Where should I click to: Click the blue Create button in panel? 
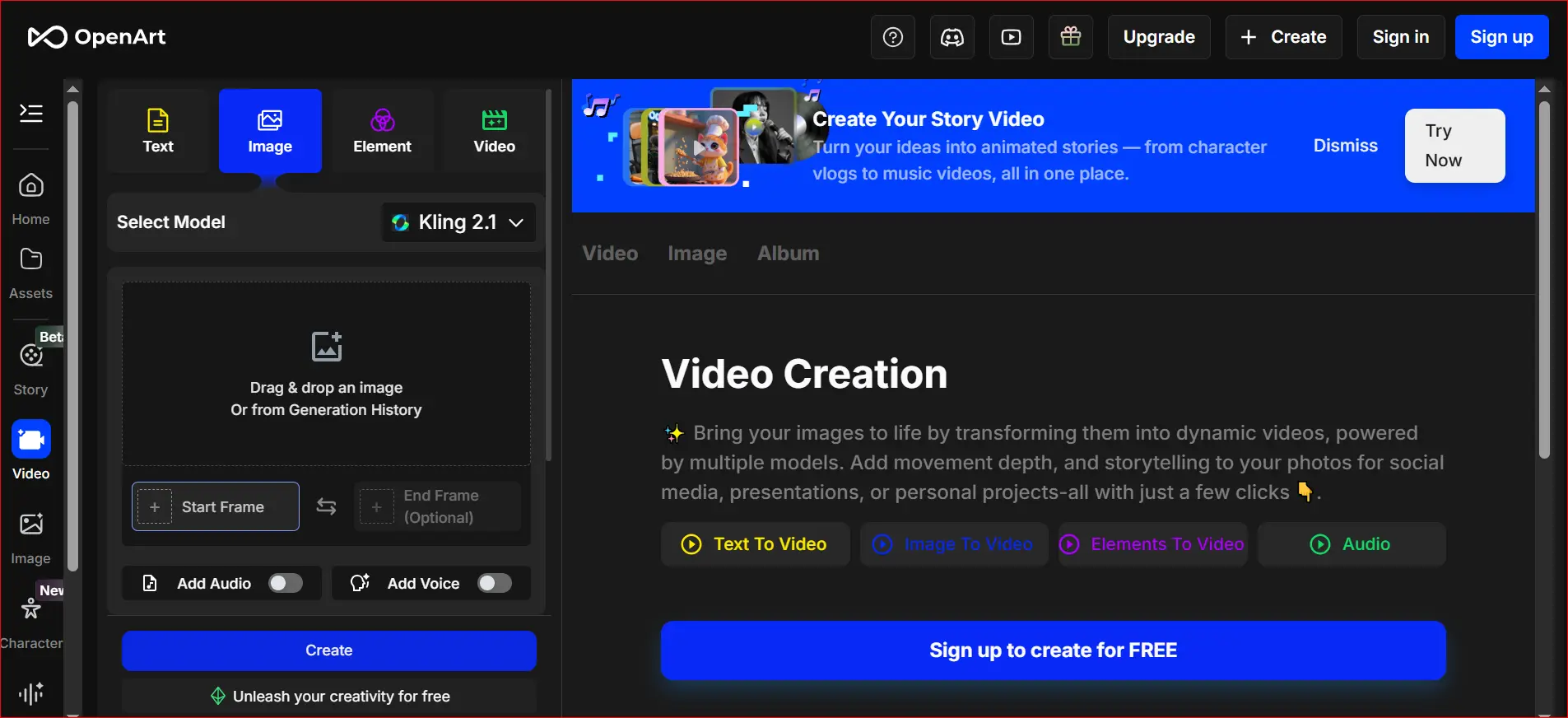329,650
